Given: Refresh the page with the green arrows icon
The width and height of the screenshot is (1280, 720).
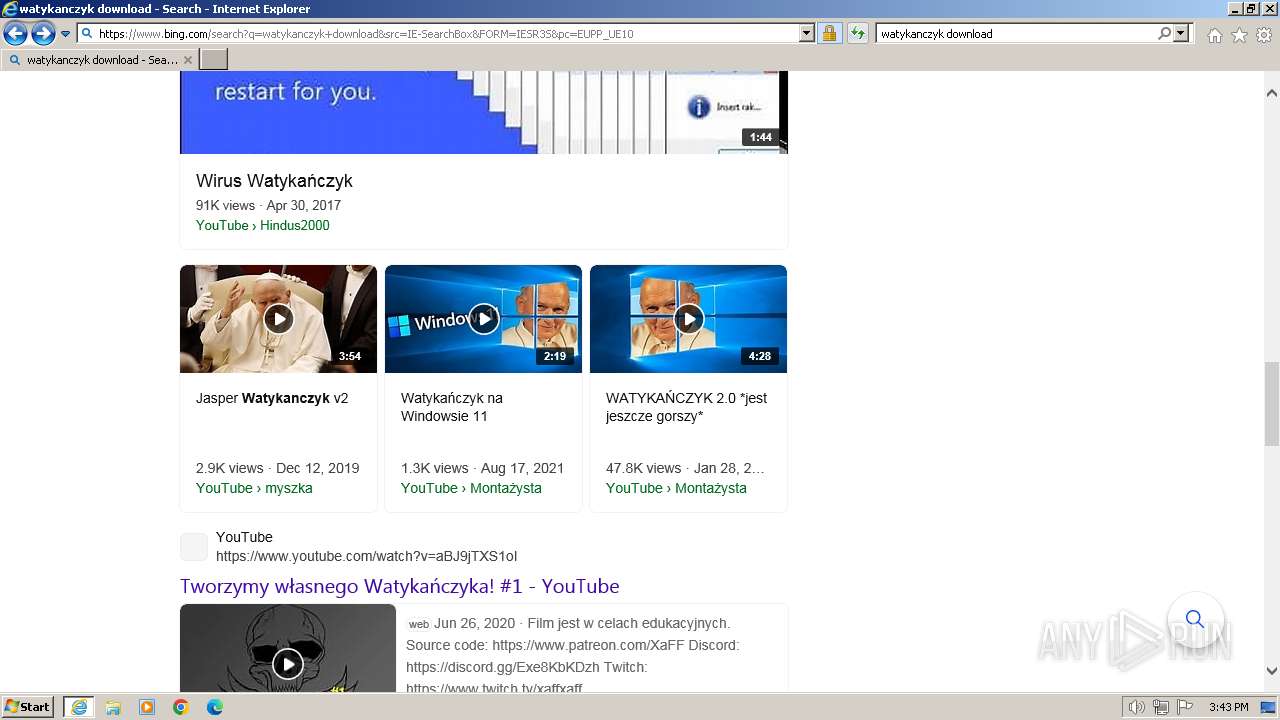Looking at the screenshot, I should [x=857, y=33].
